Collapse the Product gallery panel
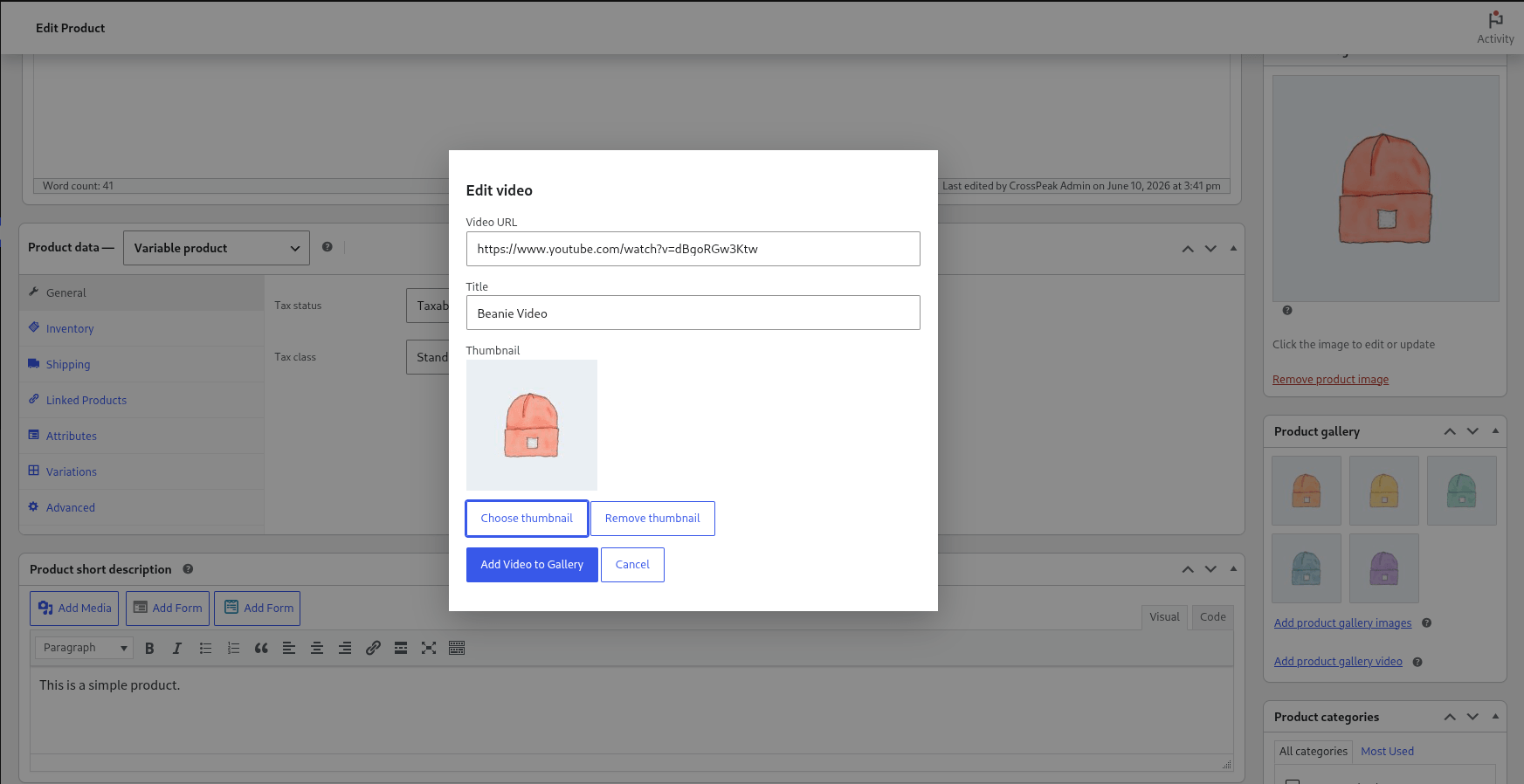This screenshot has height=784, width=1524. click(x=1495, y=430)
